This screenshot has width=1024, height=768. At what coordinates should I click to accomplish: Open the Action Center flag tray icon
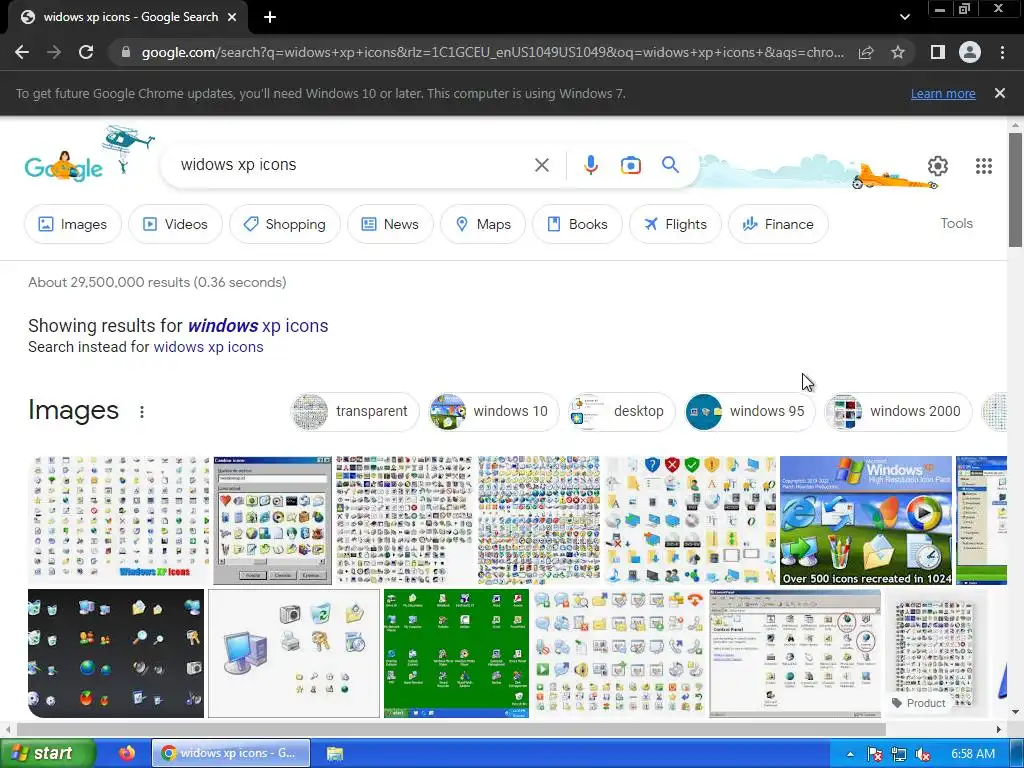(x=874, y=754)
